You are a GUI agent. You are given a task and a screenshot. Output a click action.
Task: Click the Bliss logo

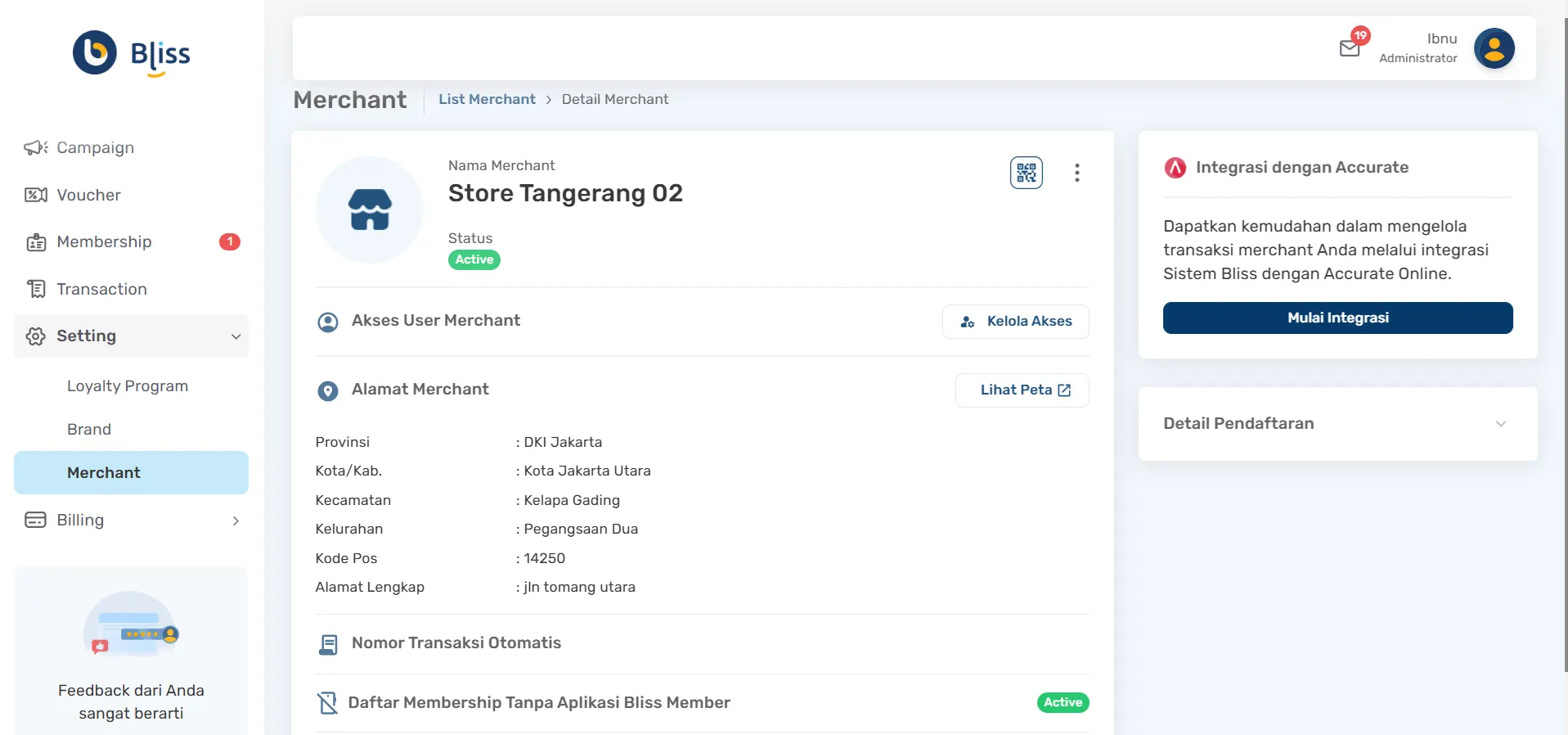coord(132,53)
